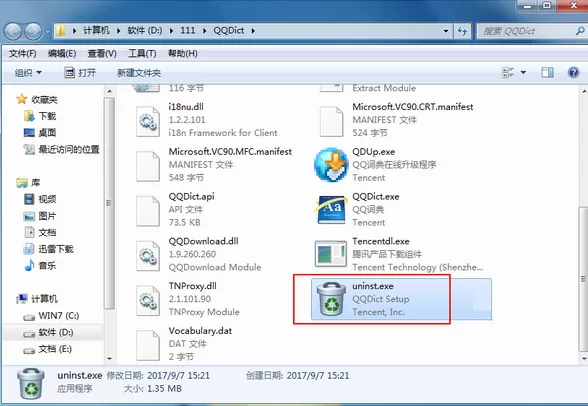This screenshot has height=406, width=588.
Task: Click the change view icon
Action: 508,72
